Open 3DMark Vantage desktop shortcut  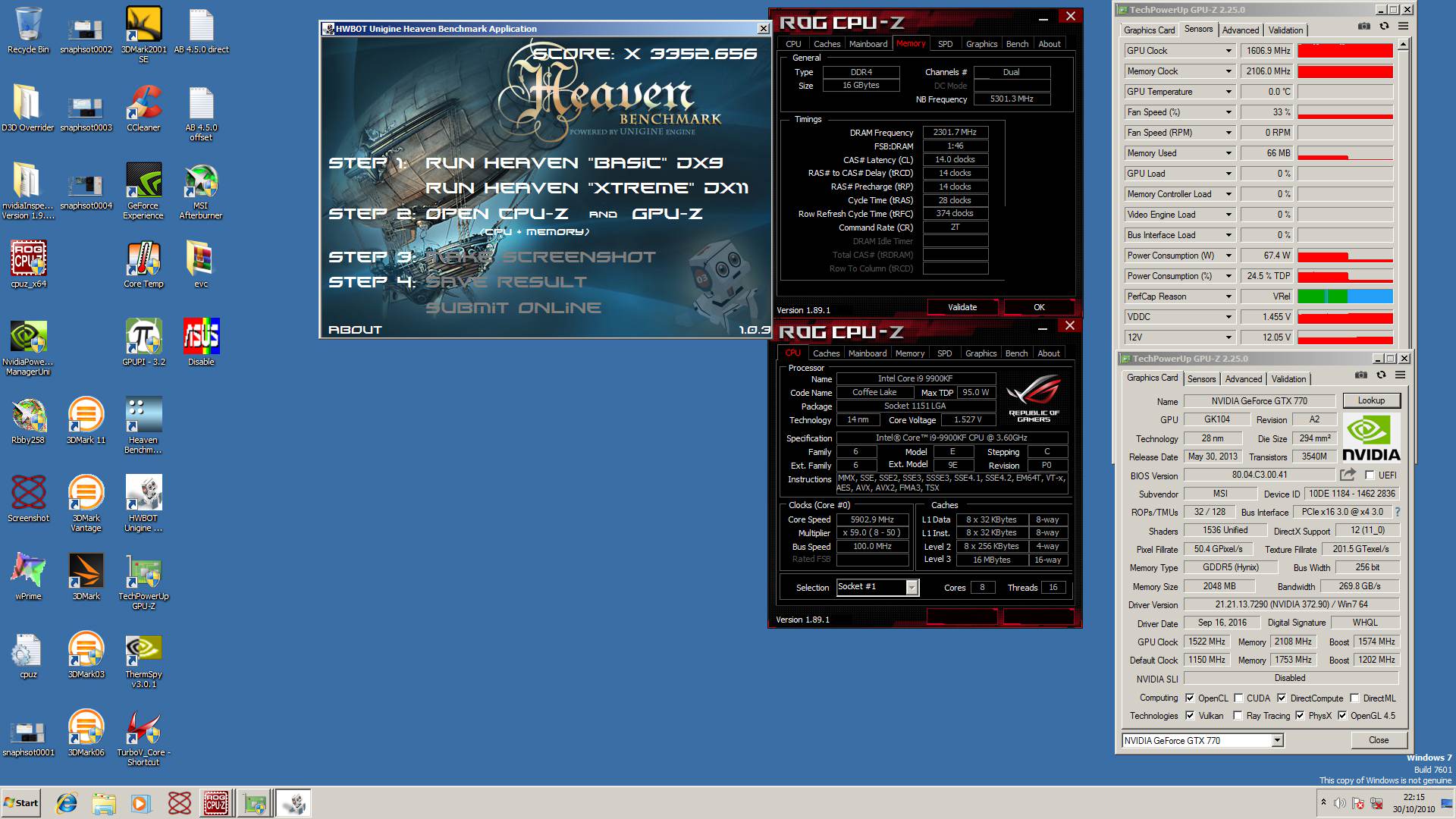pyautogui.click(x=86, y=504)
